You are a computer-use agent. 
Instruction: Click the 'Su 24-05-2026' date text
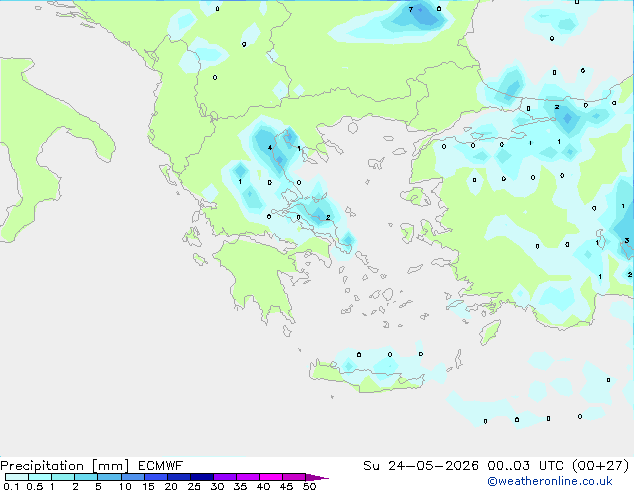point(421,466)
